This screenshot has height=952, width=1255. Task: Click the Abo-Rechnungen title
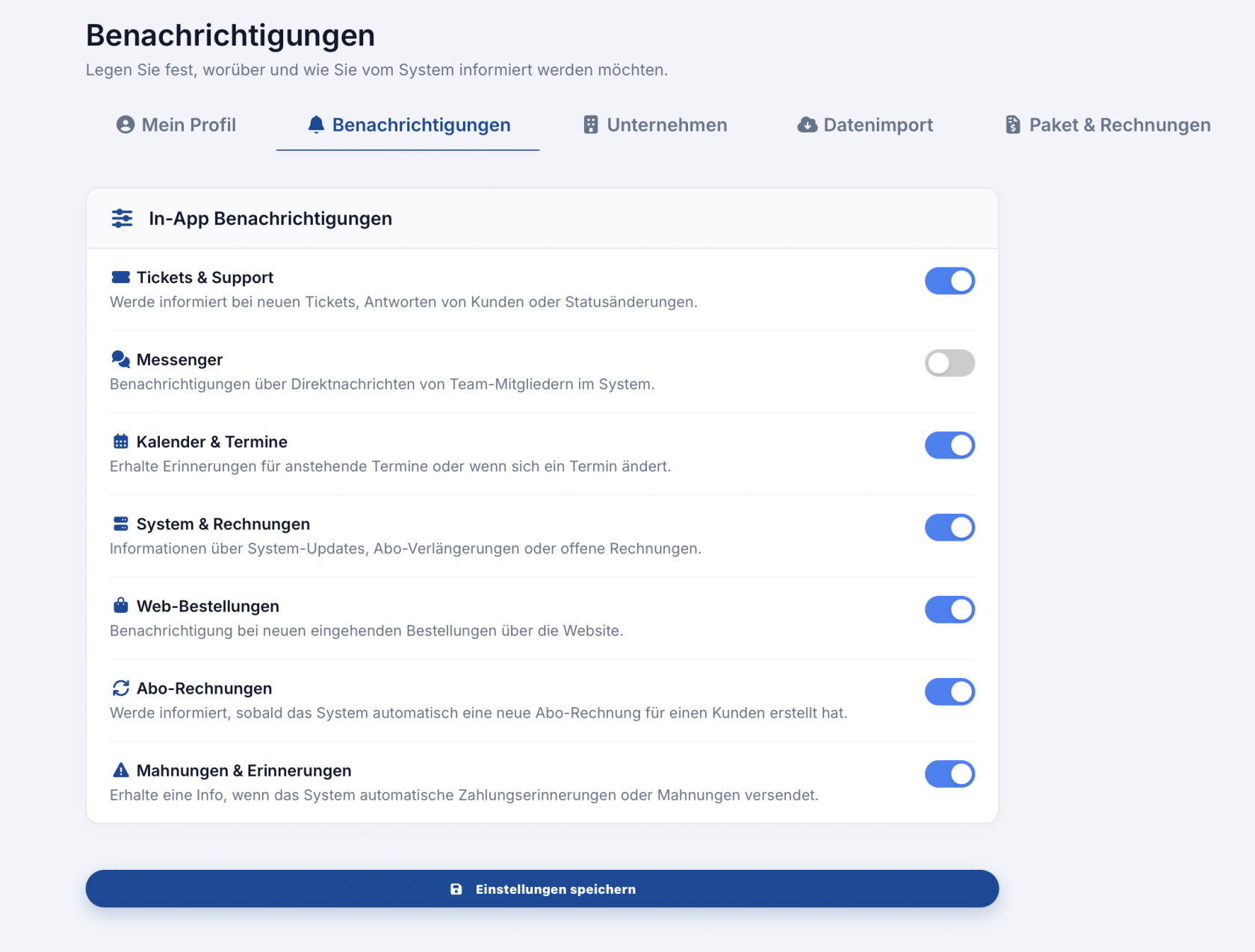[x=204, y=688]
